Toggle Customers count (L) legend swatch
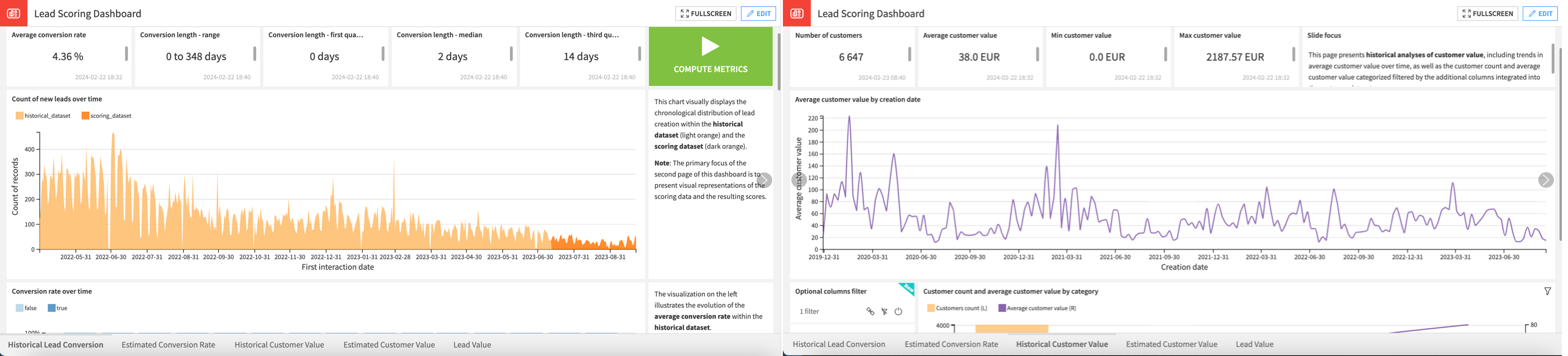1568x356 pixels. pos(931,308)
